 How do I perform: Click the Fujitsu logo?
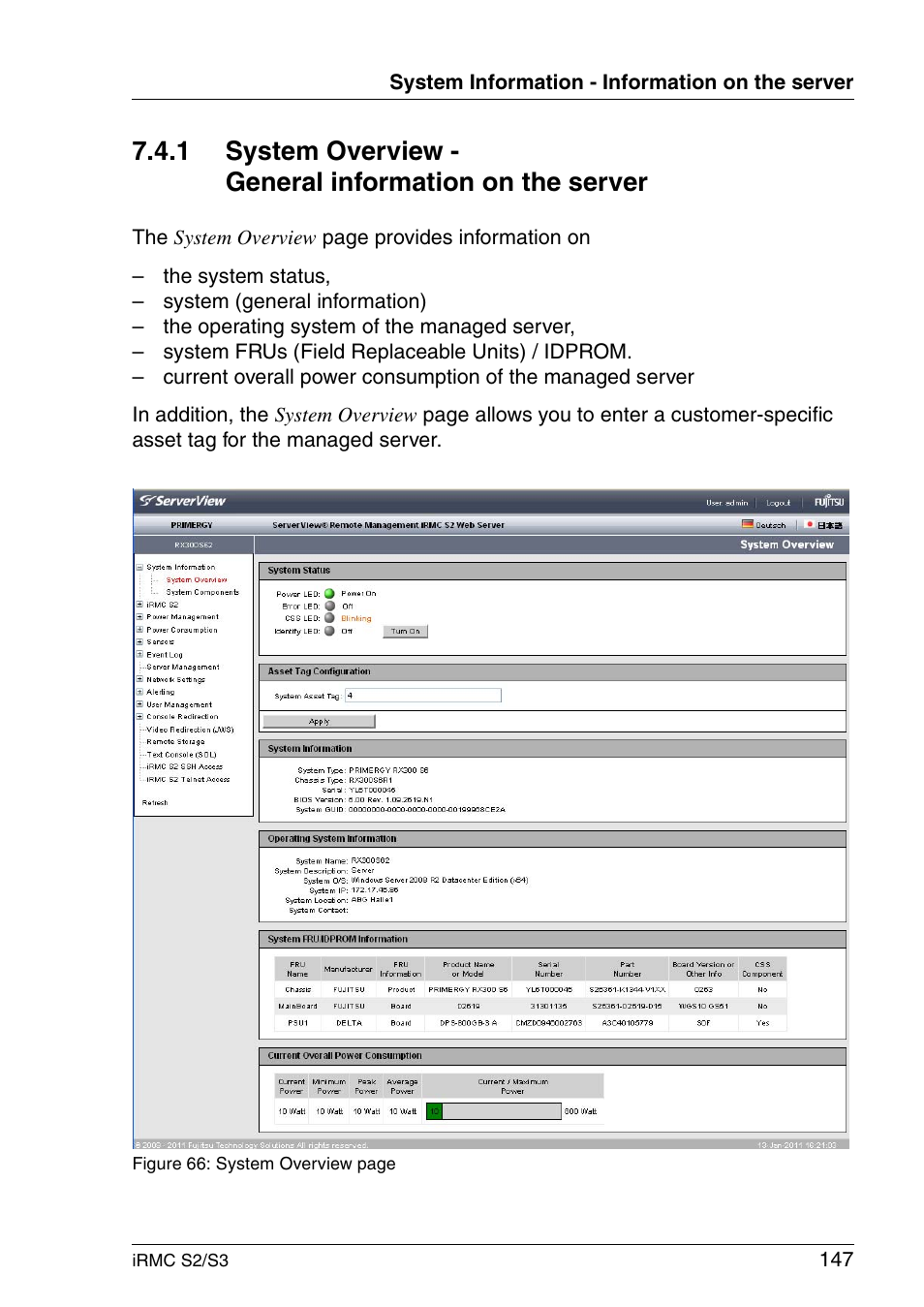pyautogui.click(x=828, y=502)
